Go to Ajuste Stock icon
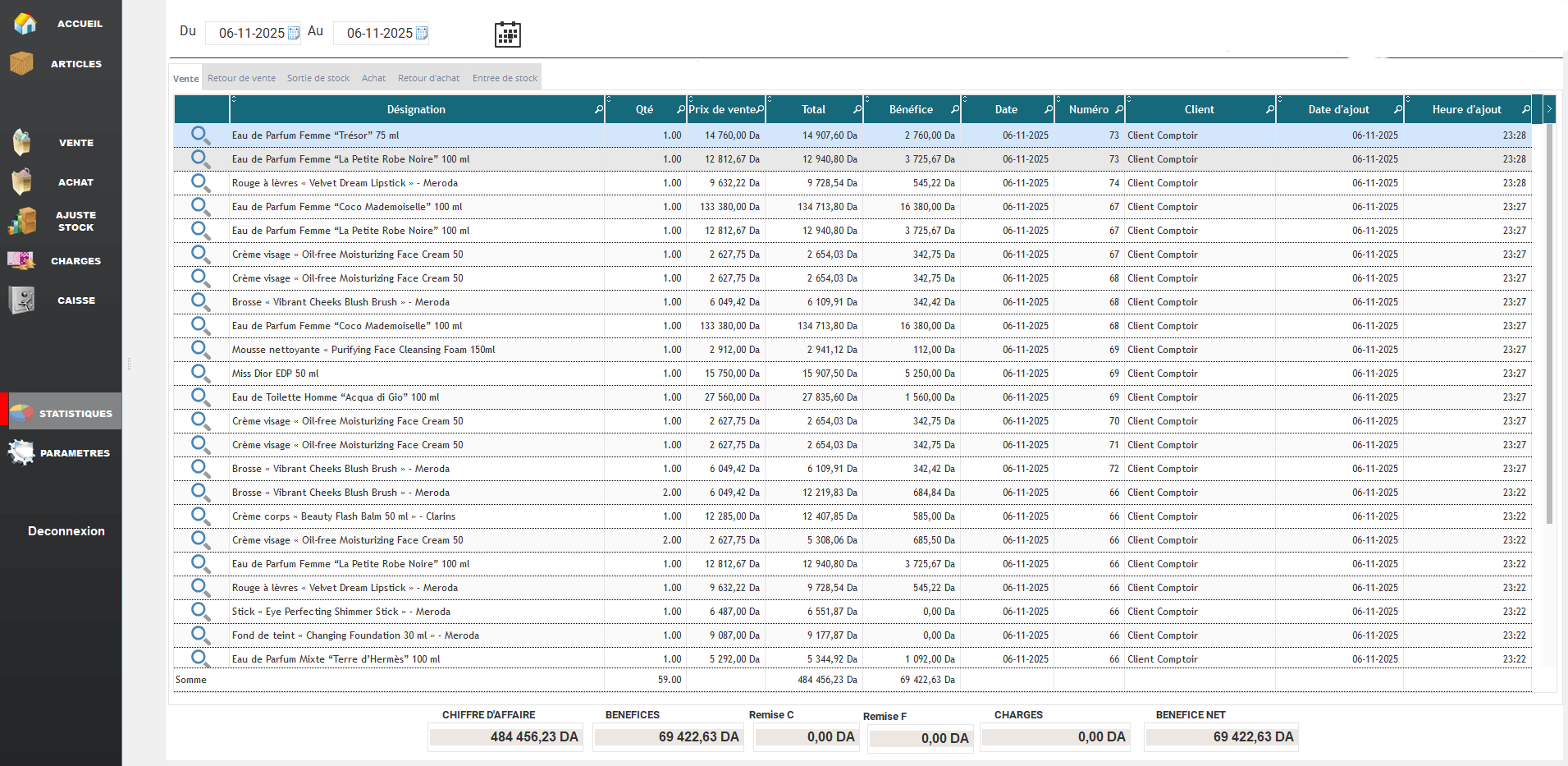The width and height of the screenshot is (1568, 766). point(22,221)
